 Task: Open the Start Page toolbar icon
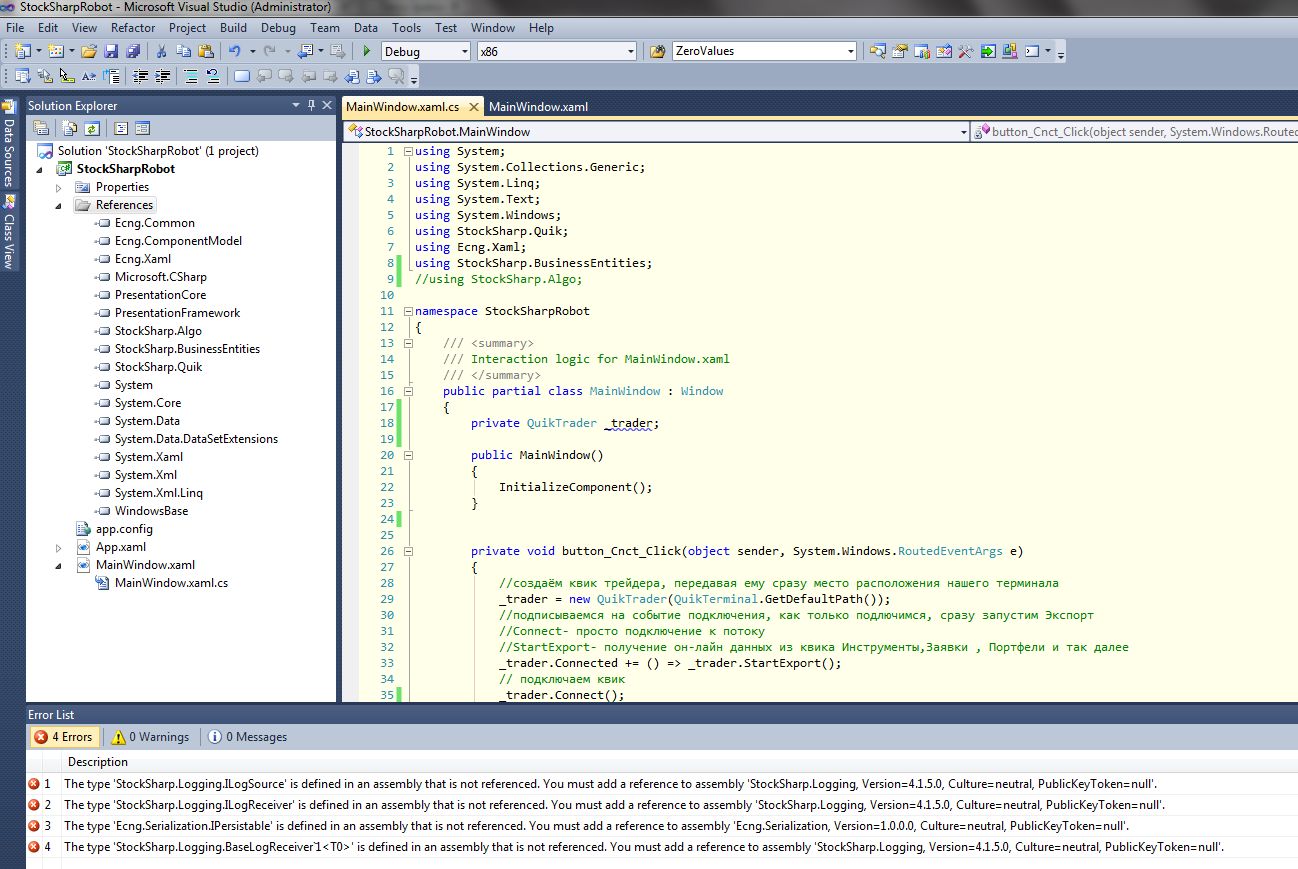tap(988, 51)
